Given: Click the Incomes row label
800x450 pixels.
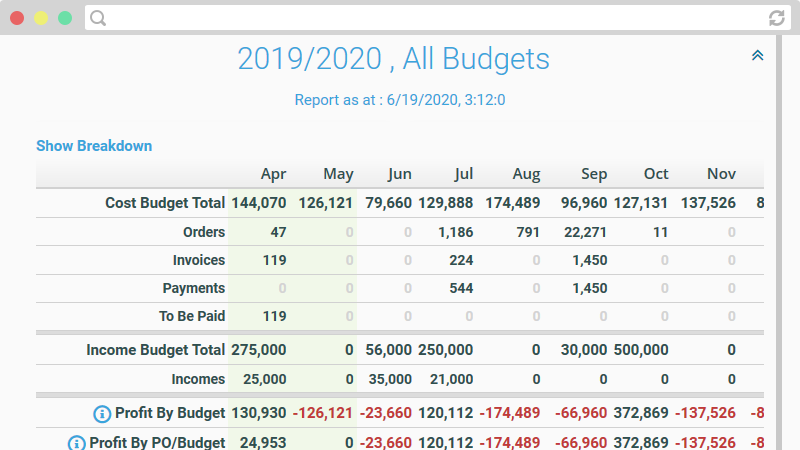Looking at the screenshot, I should (198, 379).
